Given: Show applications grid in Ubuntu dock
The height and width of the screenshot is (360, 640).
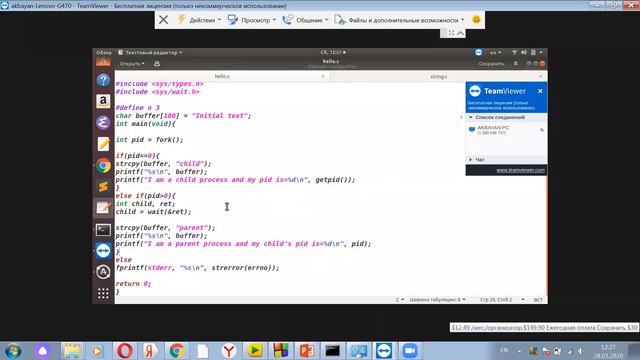Looking at the screenshot, I should pyautogui.click(x=103, y=293).
